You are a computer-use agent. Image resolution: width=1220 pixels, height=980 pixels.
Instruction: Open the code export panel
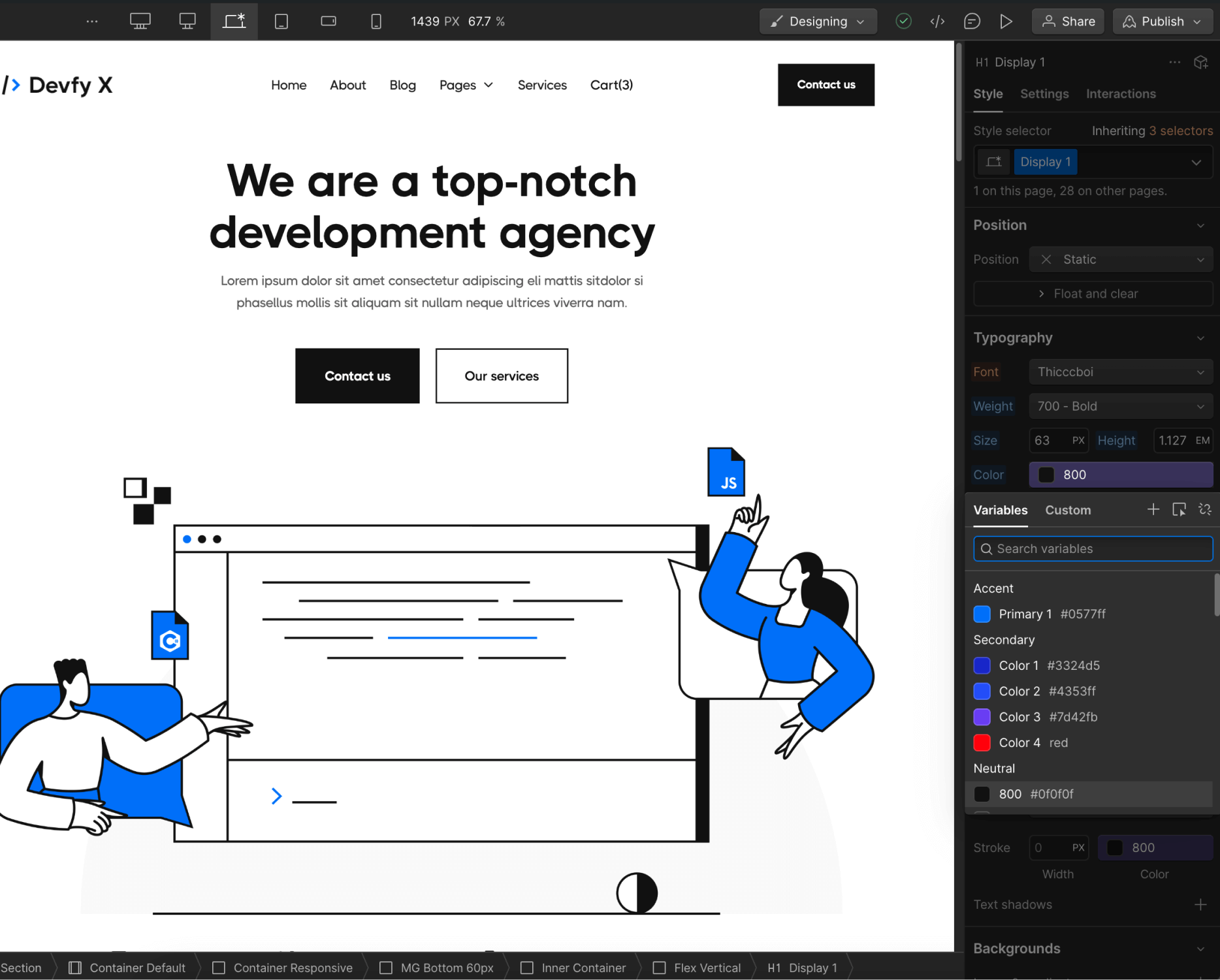[938, 21]
